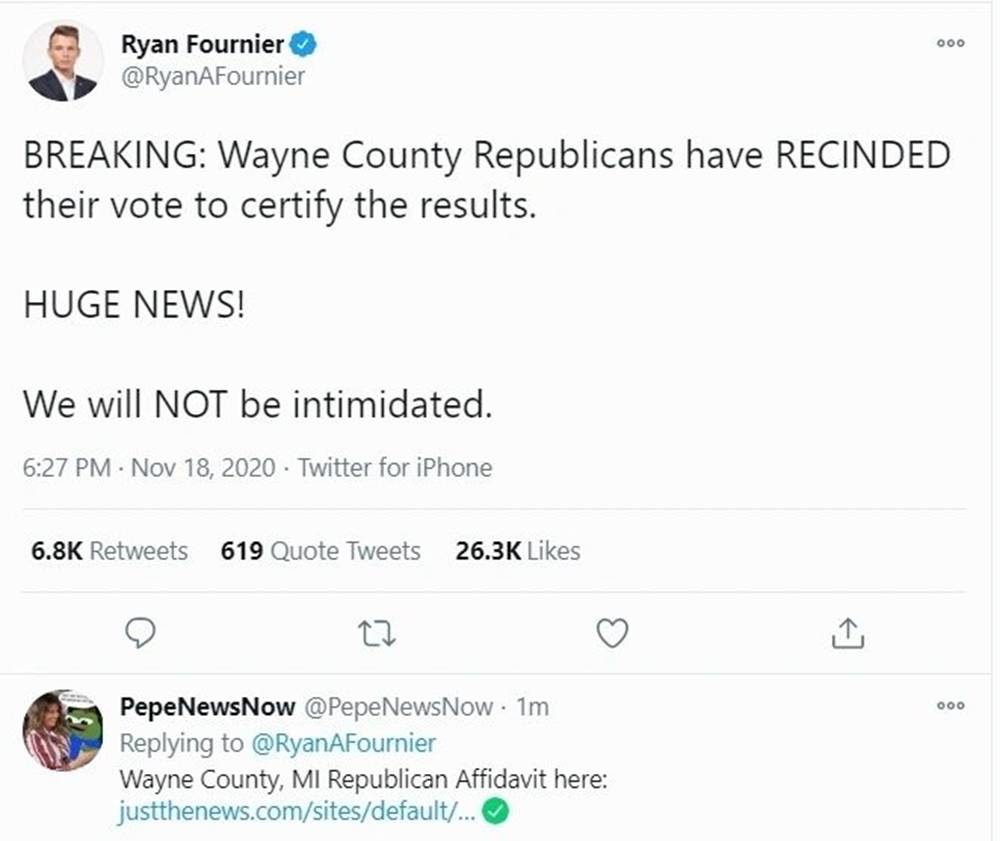Reply to Ryan Fournier's tweet

click(143, 632)
